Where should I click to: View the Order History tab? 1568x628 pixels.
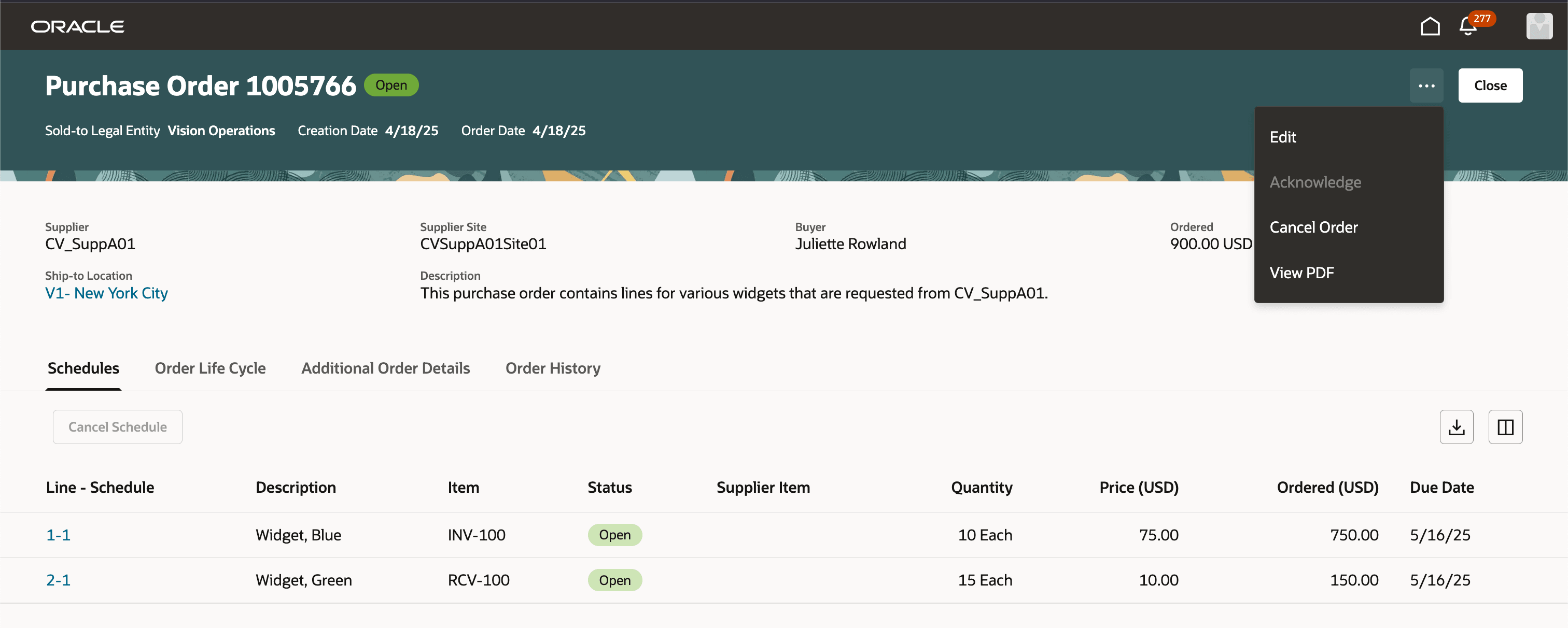pyautogui.click(x=553, y=367)
